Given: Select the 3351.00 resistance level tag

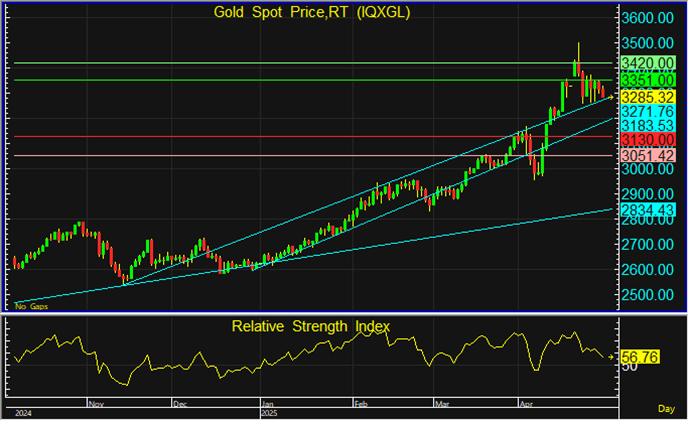Looking at the screenshot, I should coord(647,80).
